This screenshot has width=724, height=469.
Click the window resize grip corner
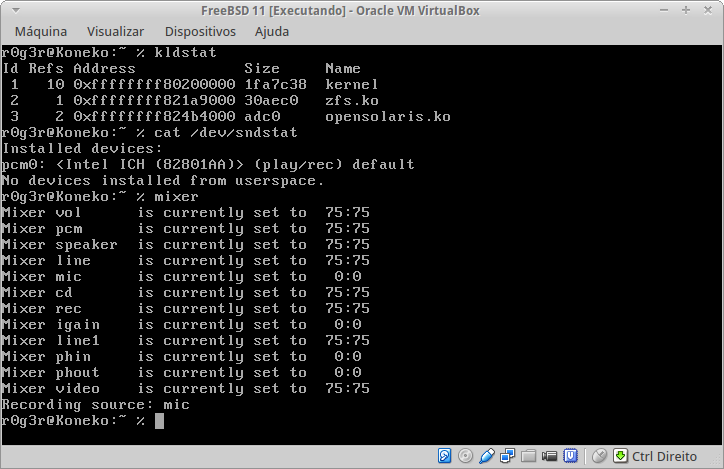[x=715, y=460]
